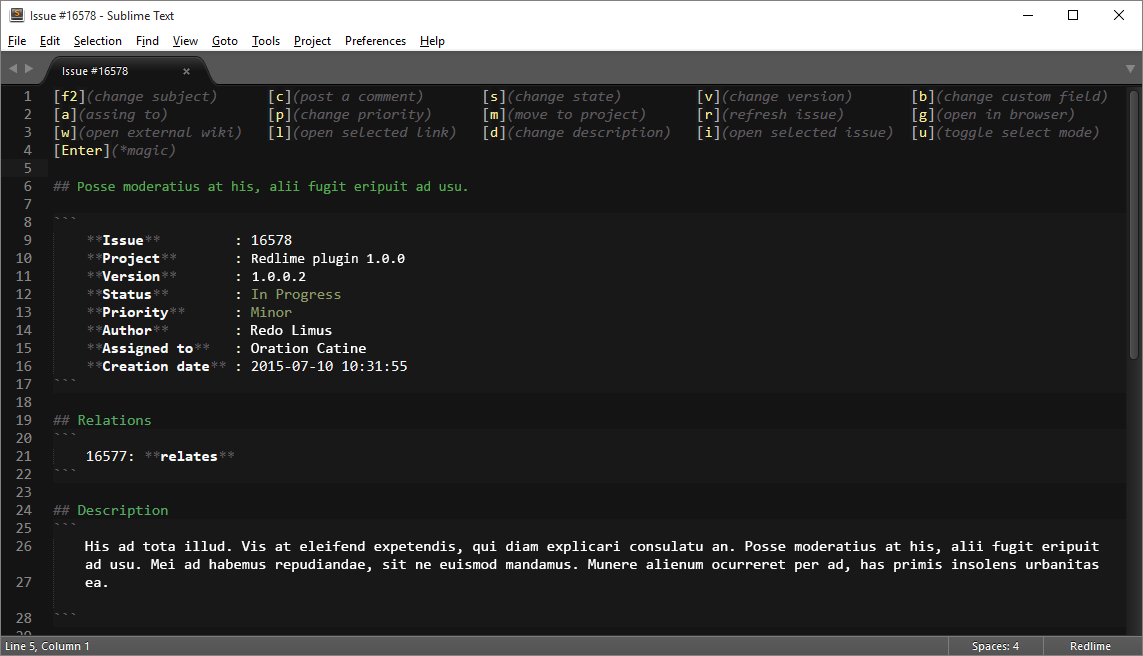
Task: Click description paragraph starting His ad tota
Action: (591, 565)
